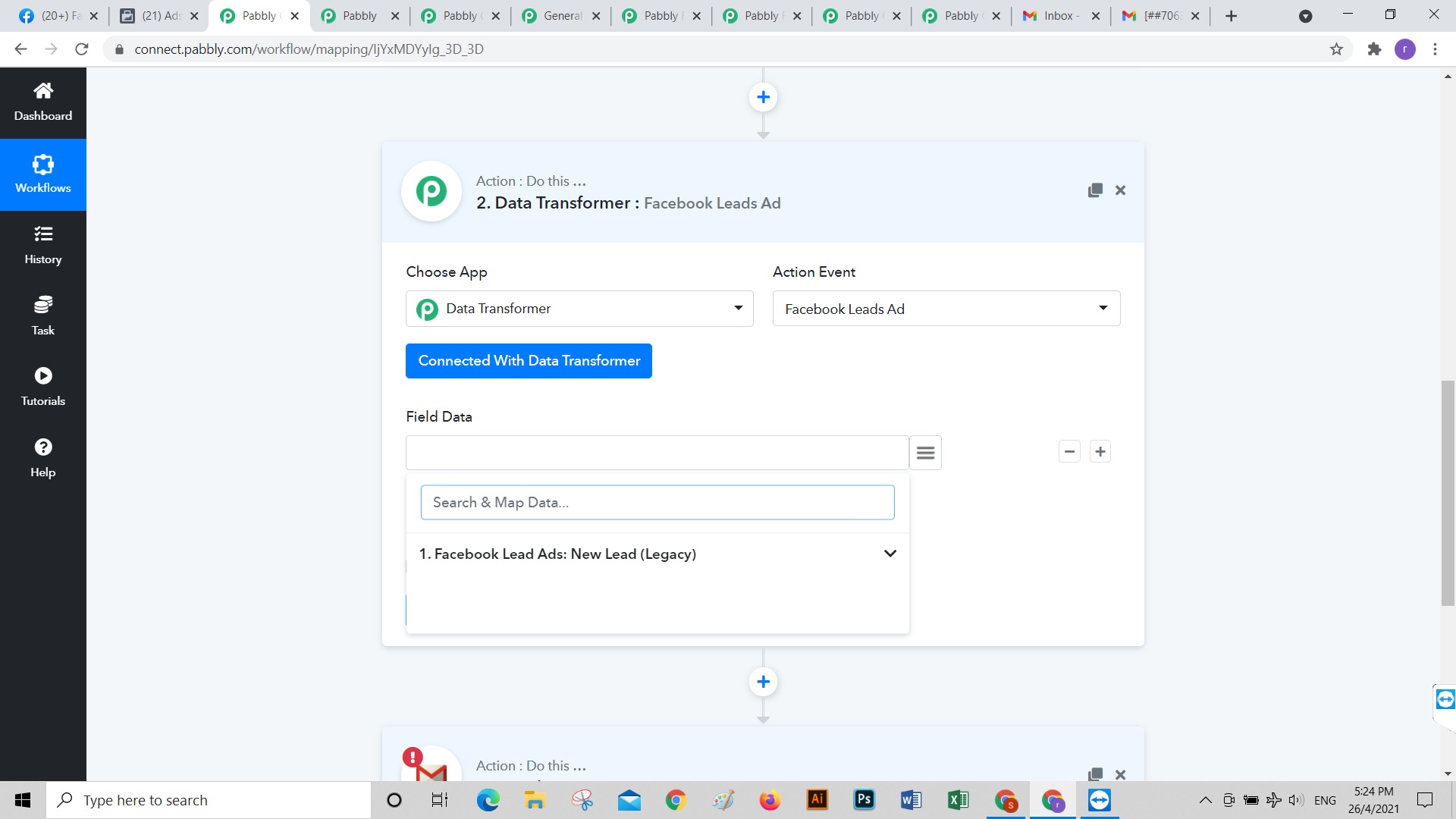The width and height of the screenshot is (1456, 819).
Task: Go back to the previous page
Action: [x=20, y=49]
